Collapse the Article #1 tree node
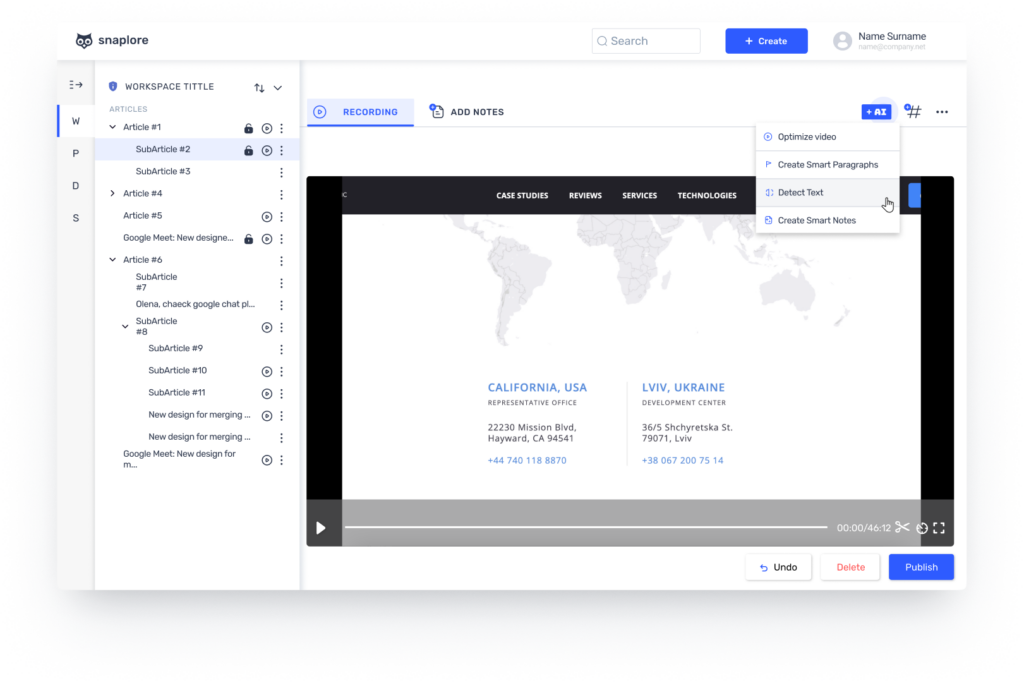The image size is (1024, 683). (x=112, y=127)
